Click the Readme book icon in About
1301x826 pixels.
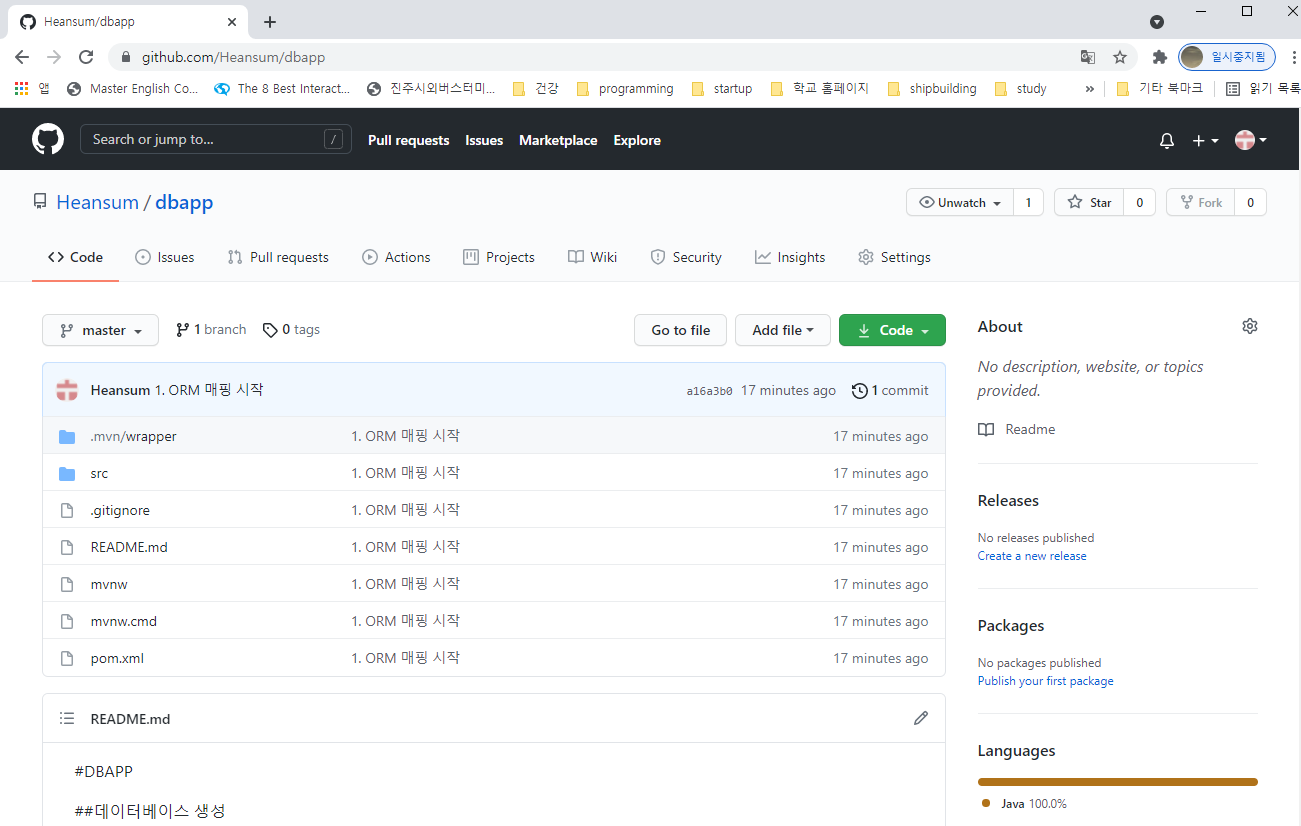point(986,429)
